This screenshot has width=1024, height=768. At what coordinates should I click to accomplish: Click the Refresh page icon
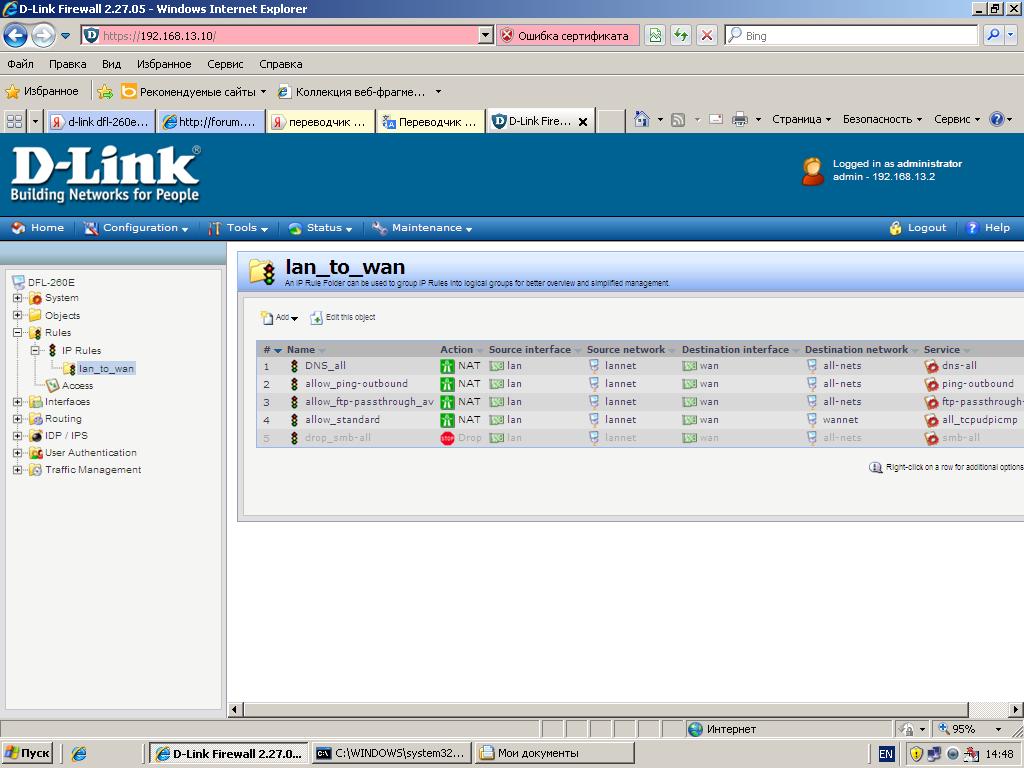tap(680, 35)
